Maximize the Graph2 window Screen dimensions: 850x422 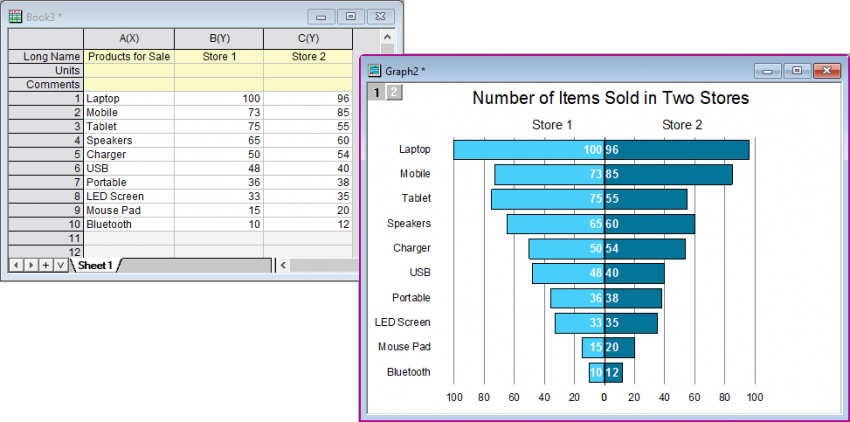[x=797, y=71]
